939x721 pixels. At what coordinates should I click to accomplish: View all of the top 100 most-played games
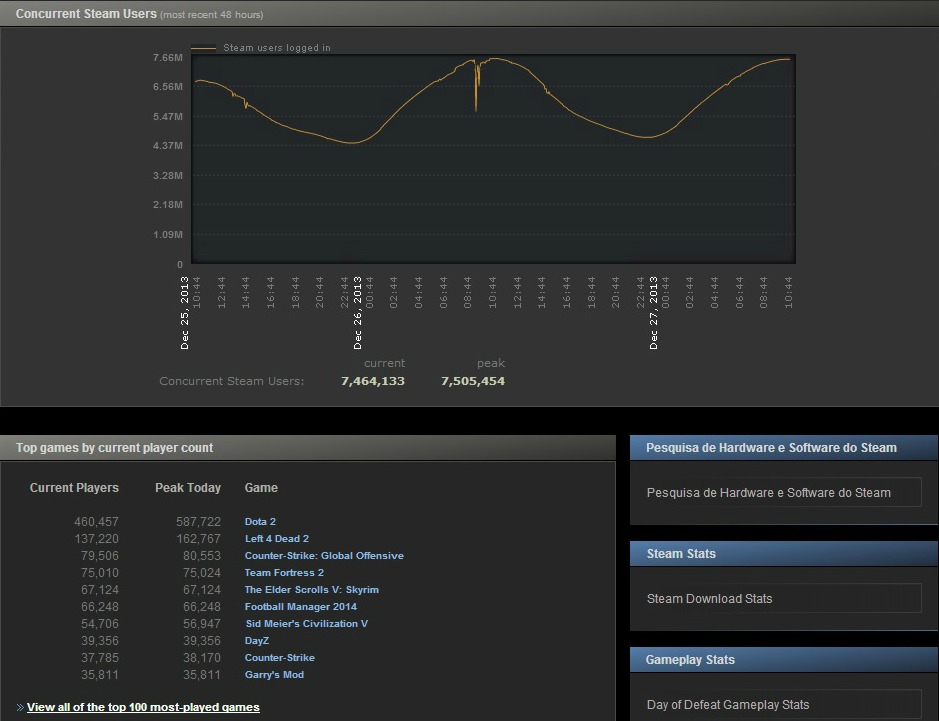[x=143, y=706]
